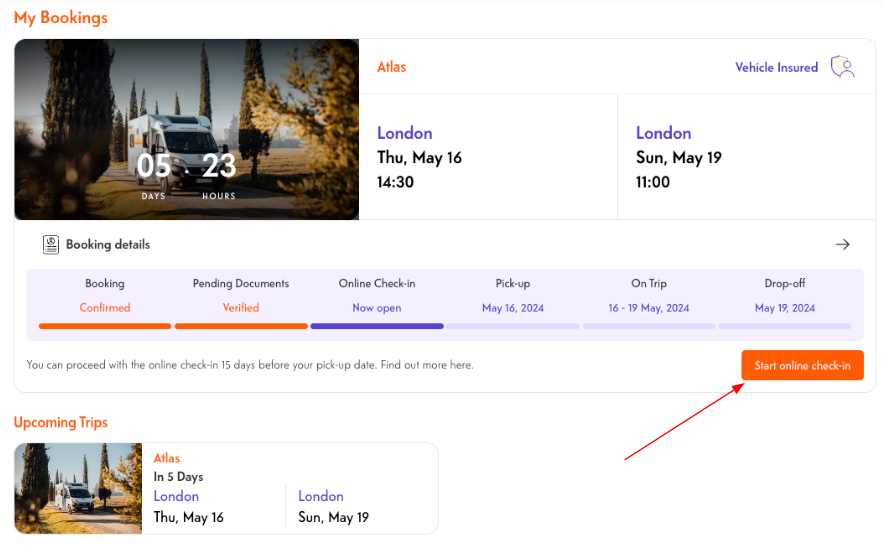Expand booking details with the right arrow
This screenshot has height=547, width=883.
point(842,244)
